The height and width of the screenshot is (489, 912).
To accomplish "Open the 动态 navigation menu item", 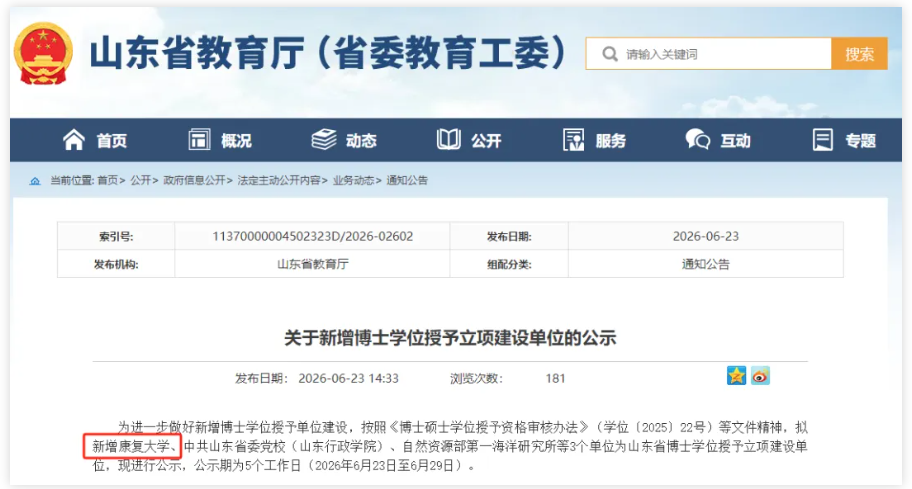I will (361, 141).
